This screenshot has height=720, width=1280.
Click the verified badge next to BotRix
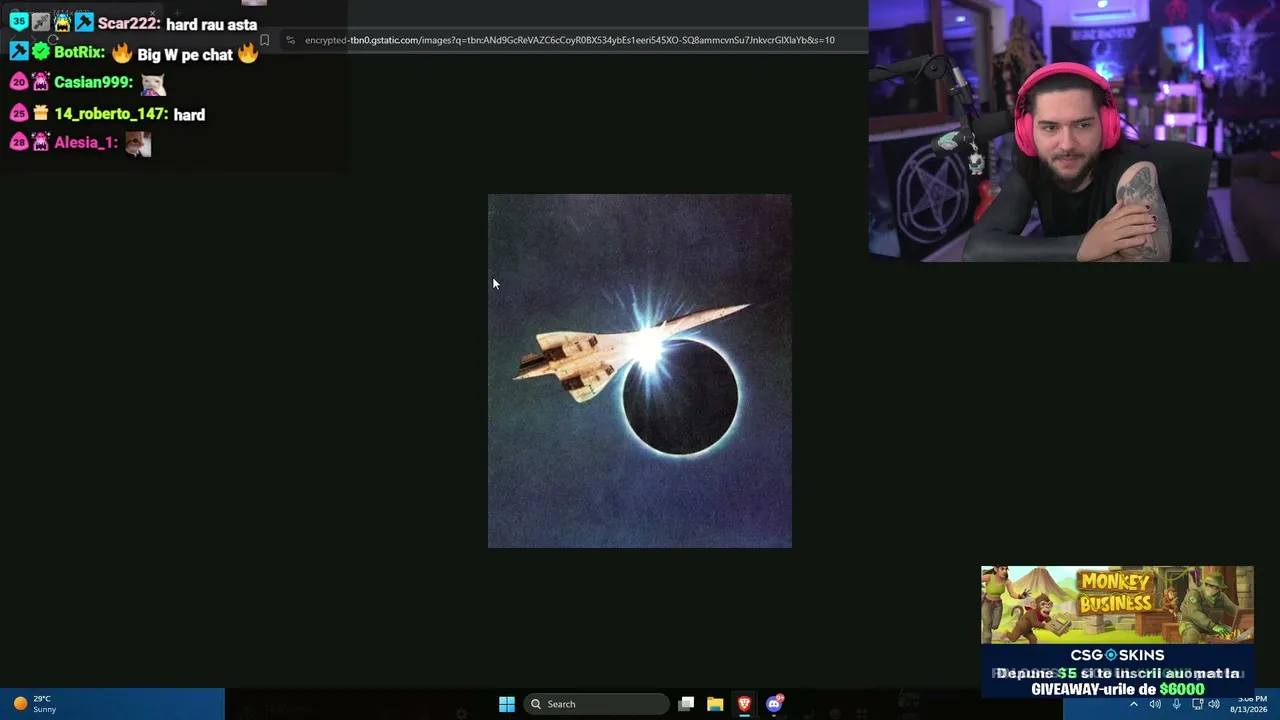click(40, 52)
